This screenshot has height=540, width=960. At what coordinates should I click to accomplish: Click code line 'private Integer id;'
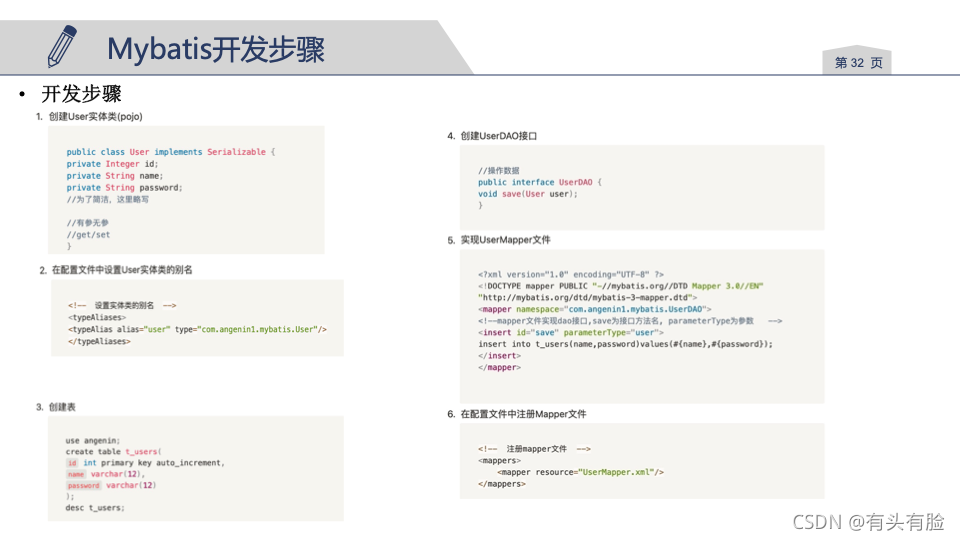112,164
